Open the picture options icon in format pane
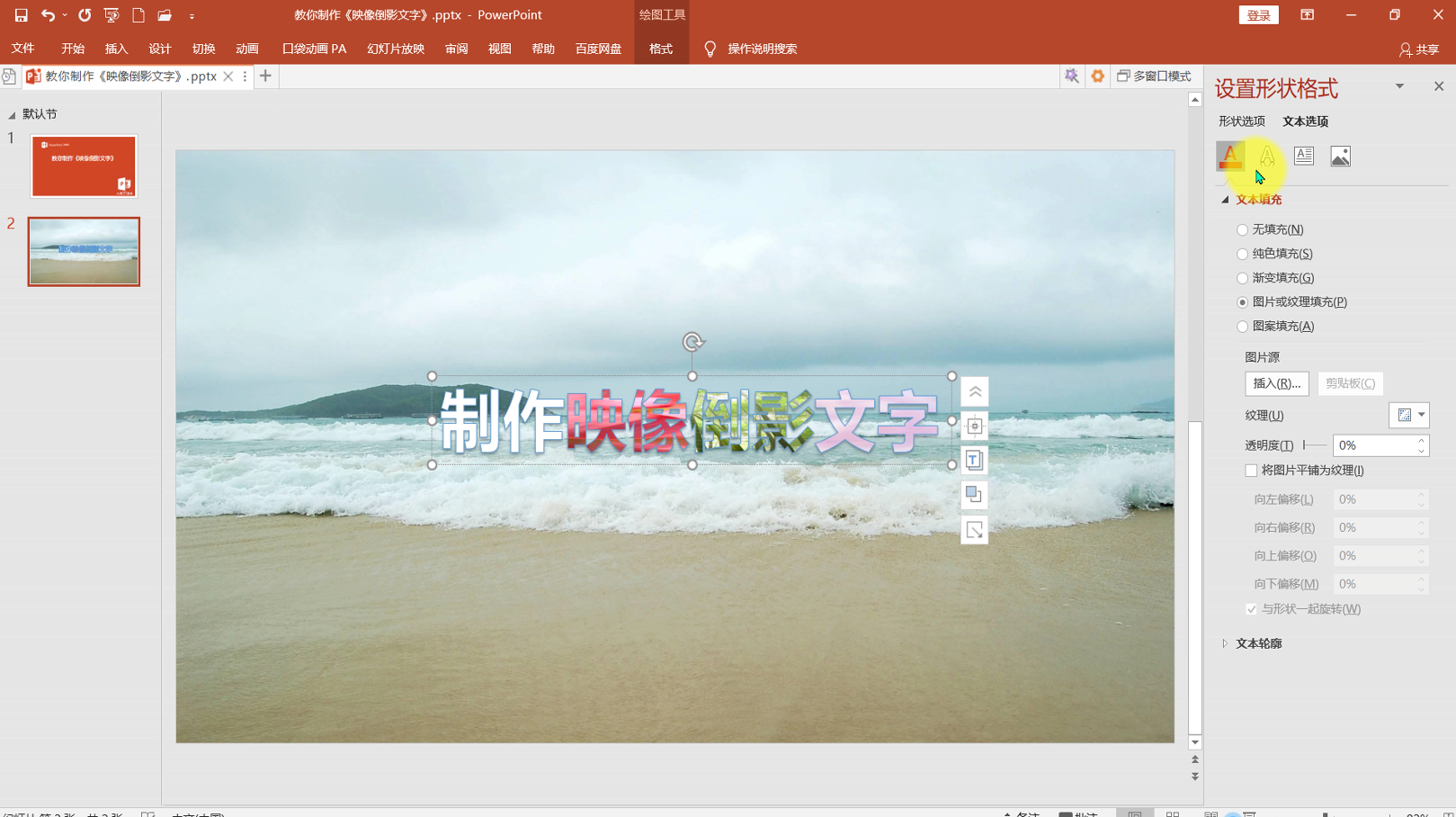Image resolution: width=1456 pixels, height=817 pixels. [1340, 156]
